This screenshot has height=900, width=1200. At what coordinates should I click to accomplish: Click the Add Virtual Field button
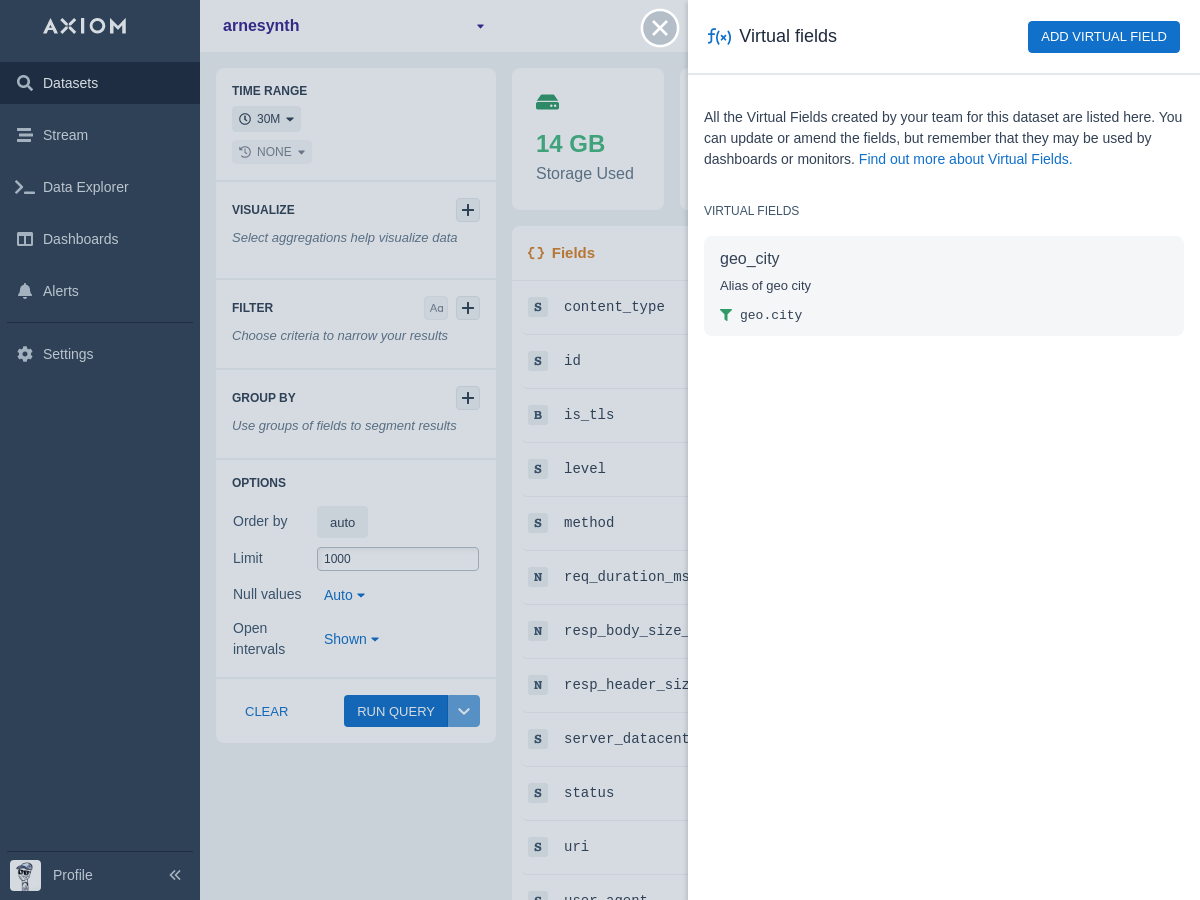[1103, 37]
